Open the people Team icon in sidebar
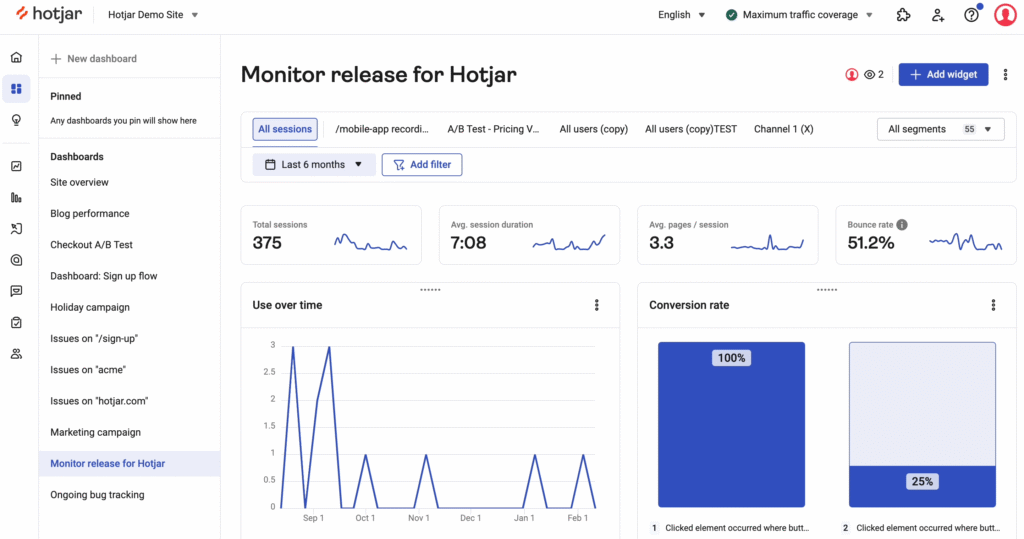 click(x=16, y=354)
